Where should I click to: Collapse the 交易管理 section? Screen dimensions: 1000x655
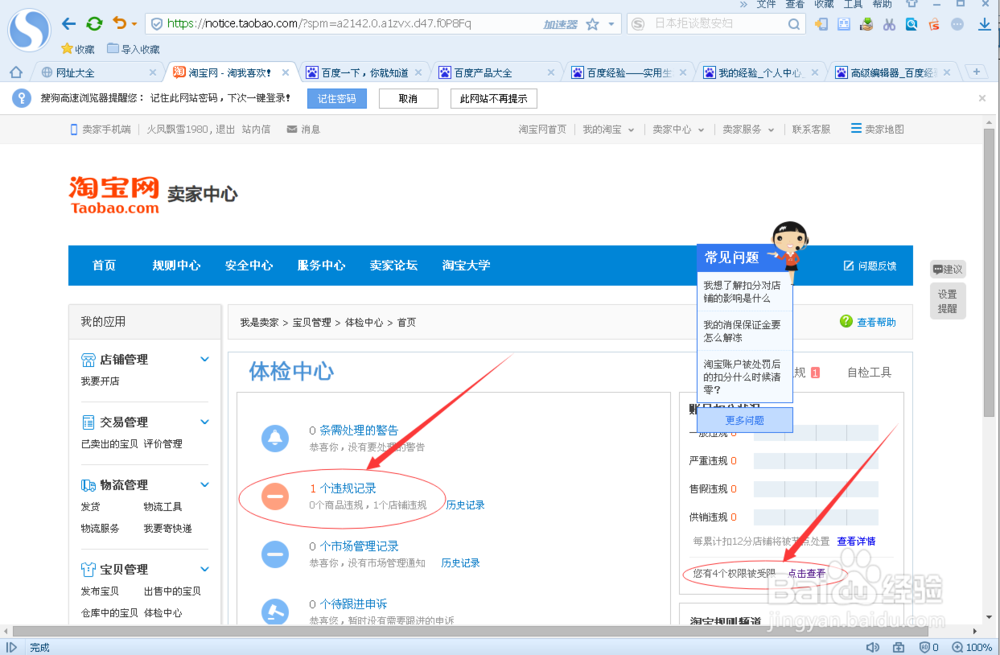pos(205,422)
